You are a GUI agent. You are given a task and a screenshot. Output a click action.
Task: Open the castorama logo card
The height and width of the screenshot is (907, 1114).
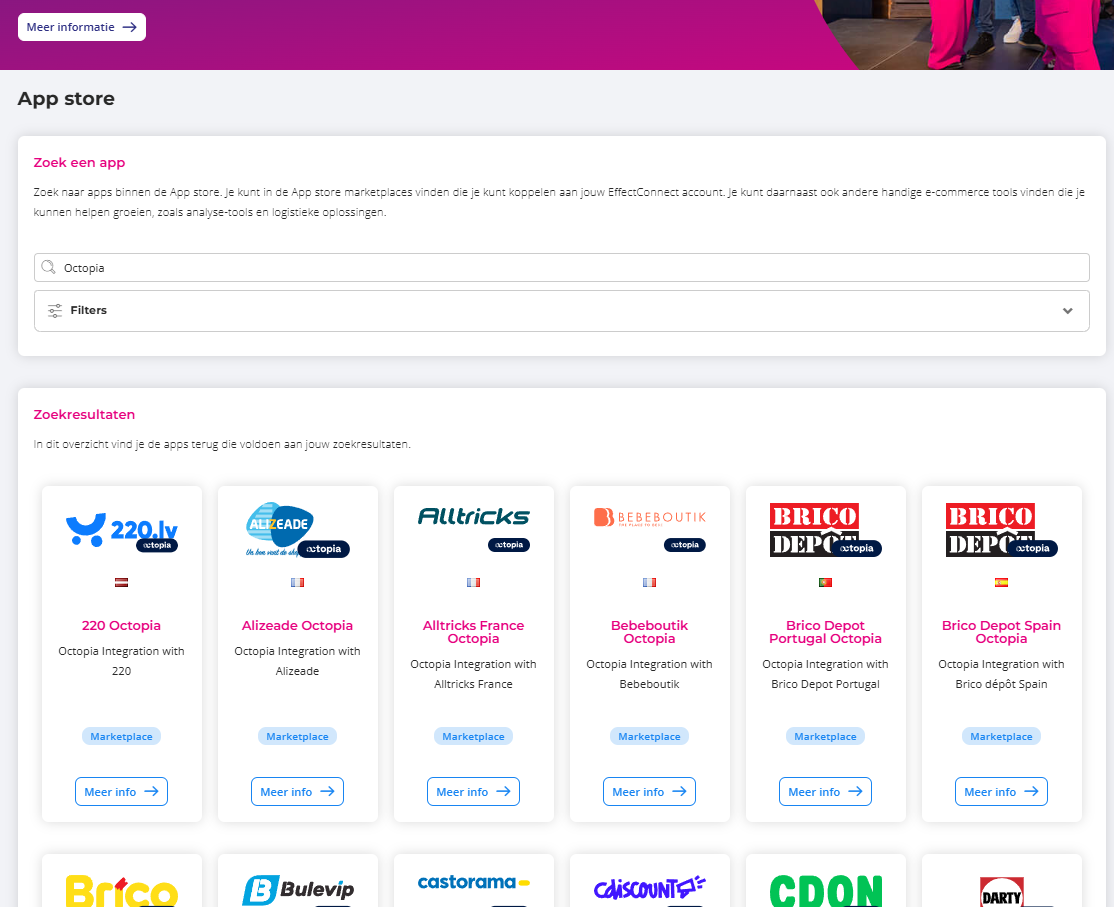click(x=474, y=884)
